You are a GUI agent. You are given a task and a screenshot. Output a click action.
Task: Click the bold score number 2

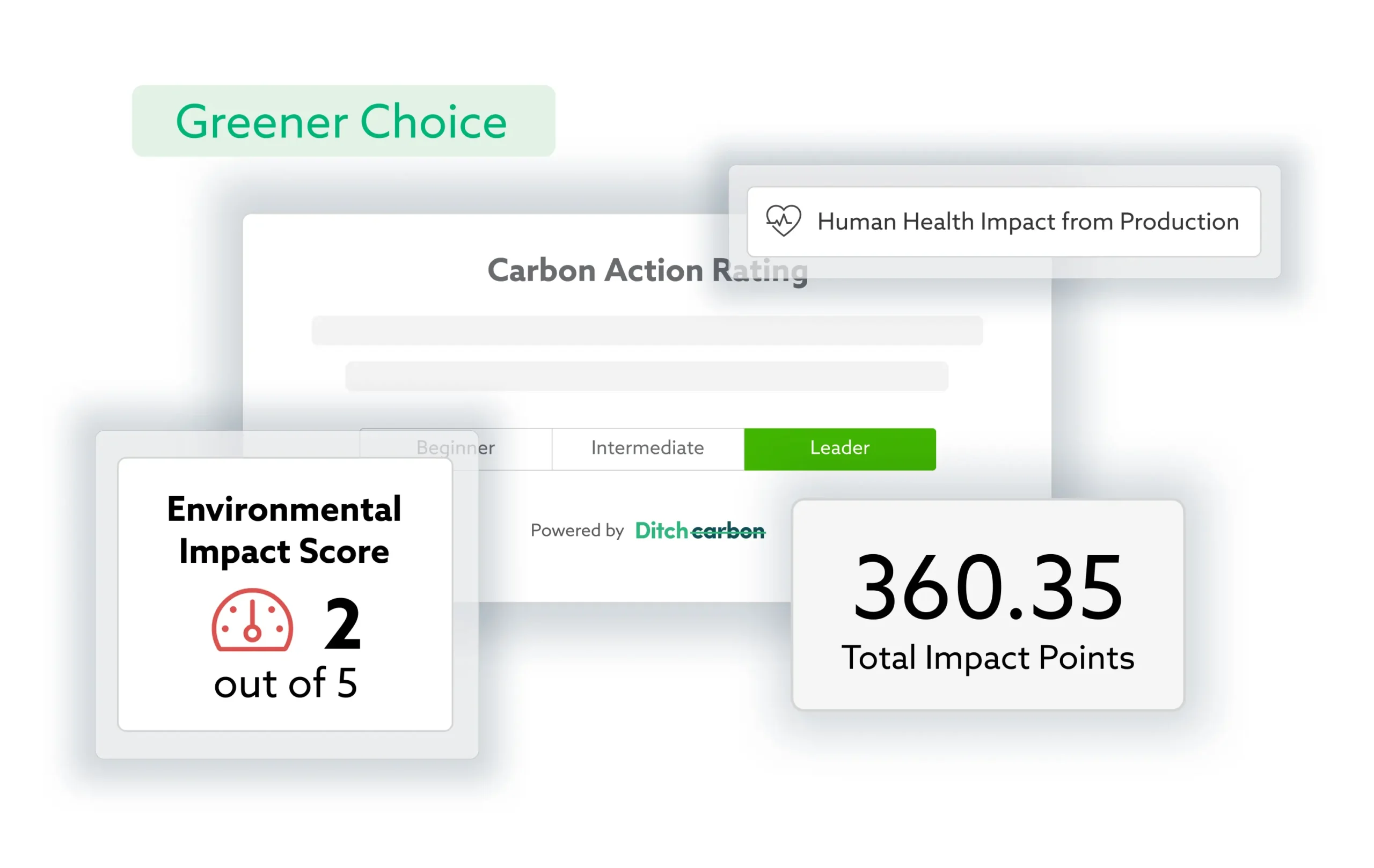click(x=342, y=623)
